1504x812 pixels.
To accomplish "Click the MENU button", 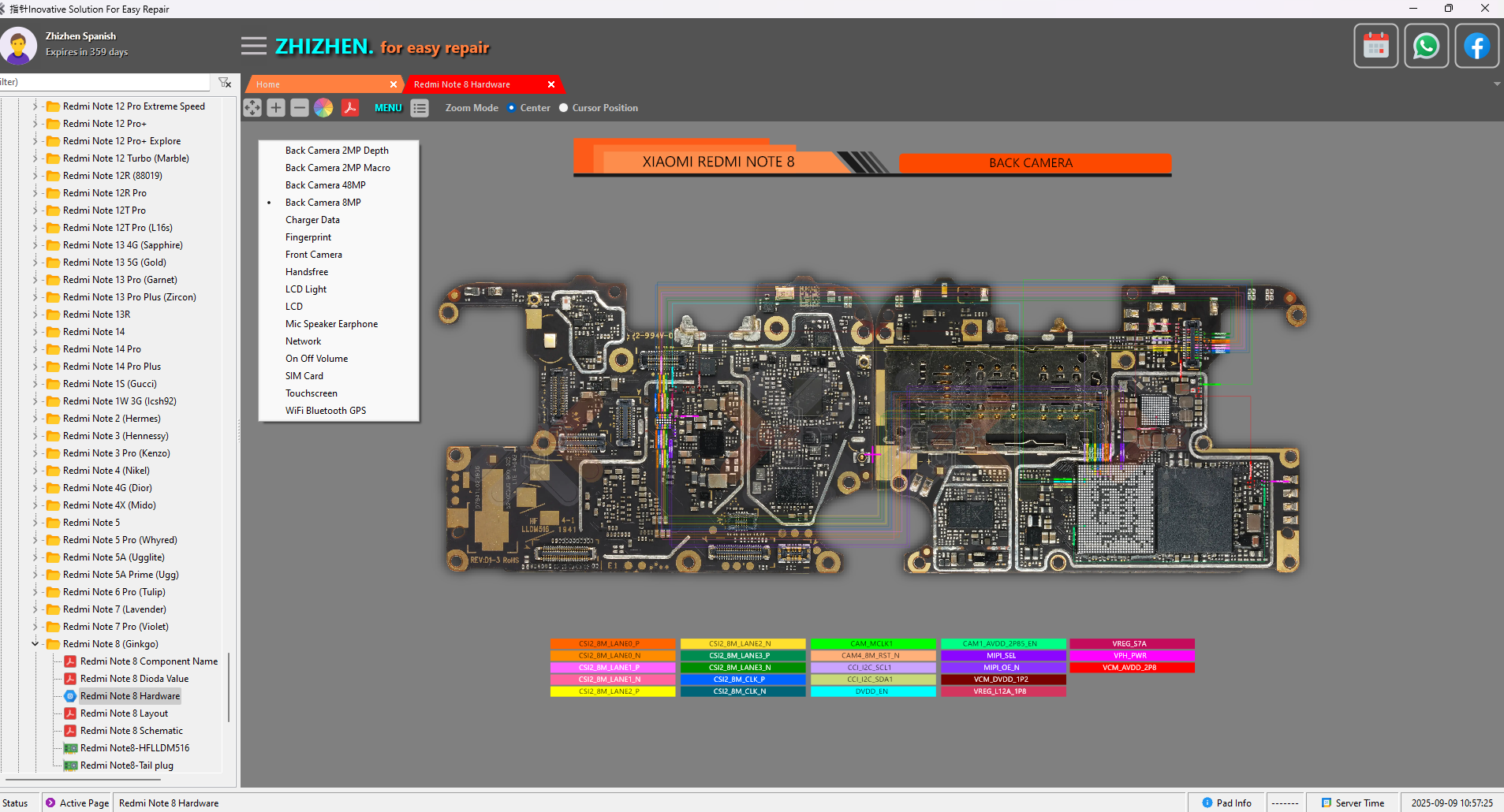I will pyautogui.click(x=388, y=108).
